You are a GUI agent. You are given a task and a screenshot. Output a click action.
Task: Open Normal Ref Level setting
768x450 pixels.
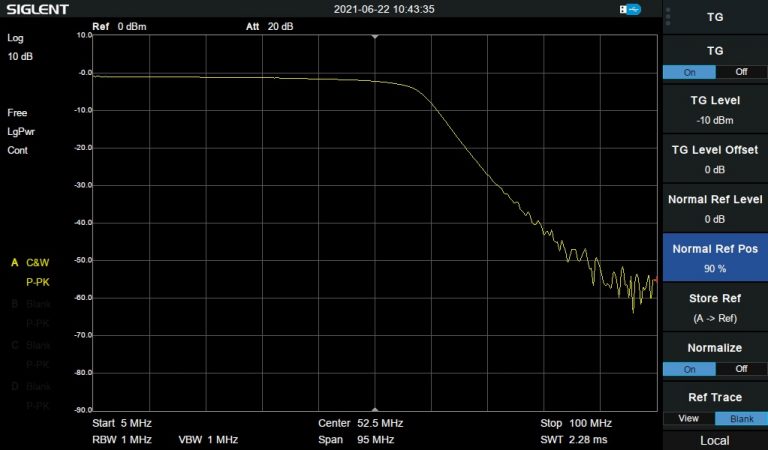(714, 208)
